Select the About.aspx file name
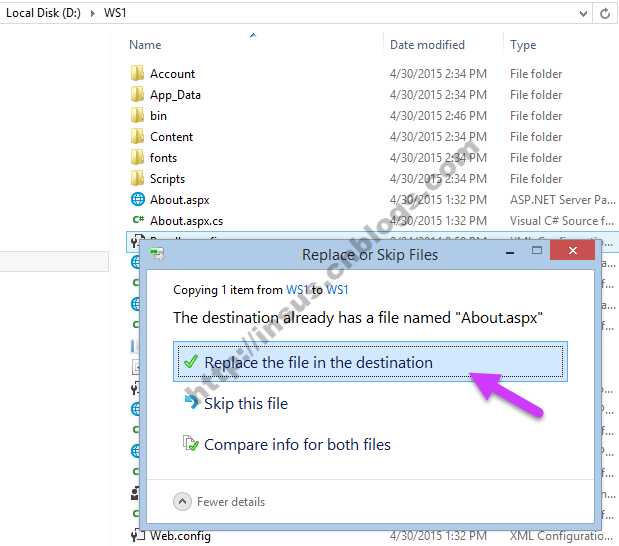 (180, 200)
